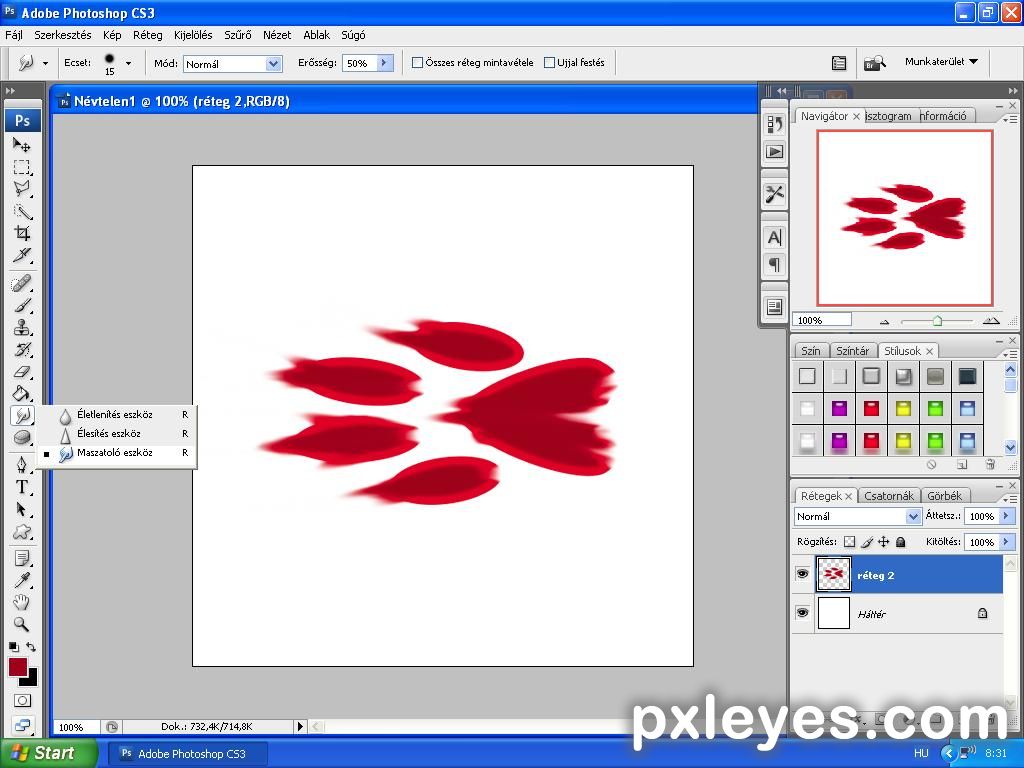Select the Crop tool

pyautogui.click(x=22, y=233)
